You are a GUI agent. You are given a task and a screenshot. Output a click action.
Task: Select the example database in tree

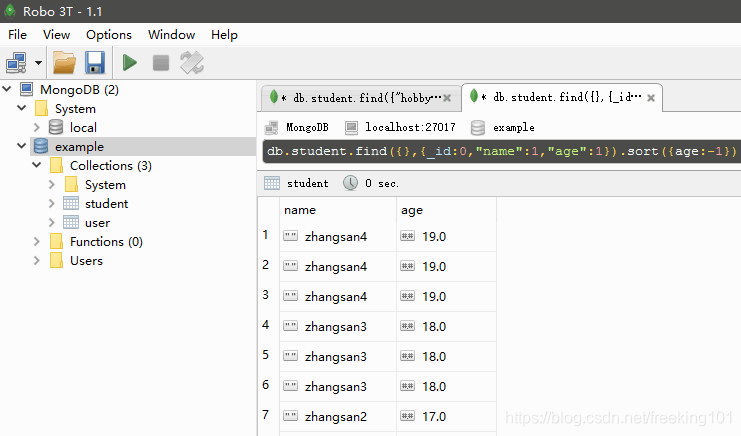pos(79,147)
